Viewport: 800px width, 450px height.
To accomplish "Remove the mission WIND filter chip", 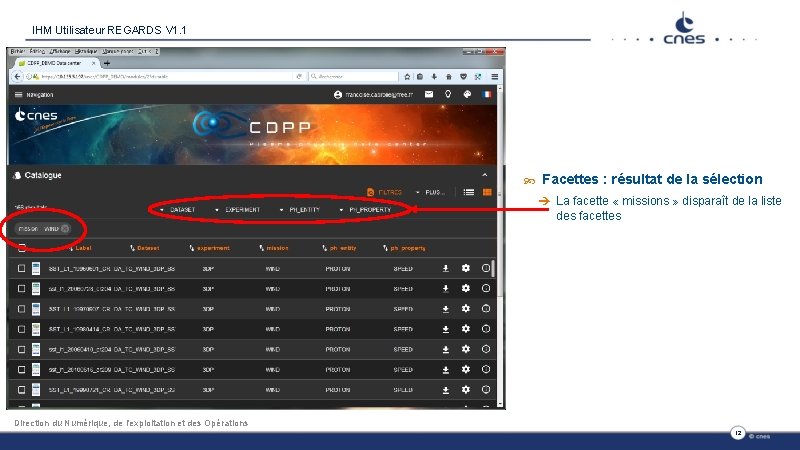I will click(65, 229).
